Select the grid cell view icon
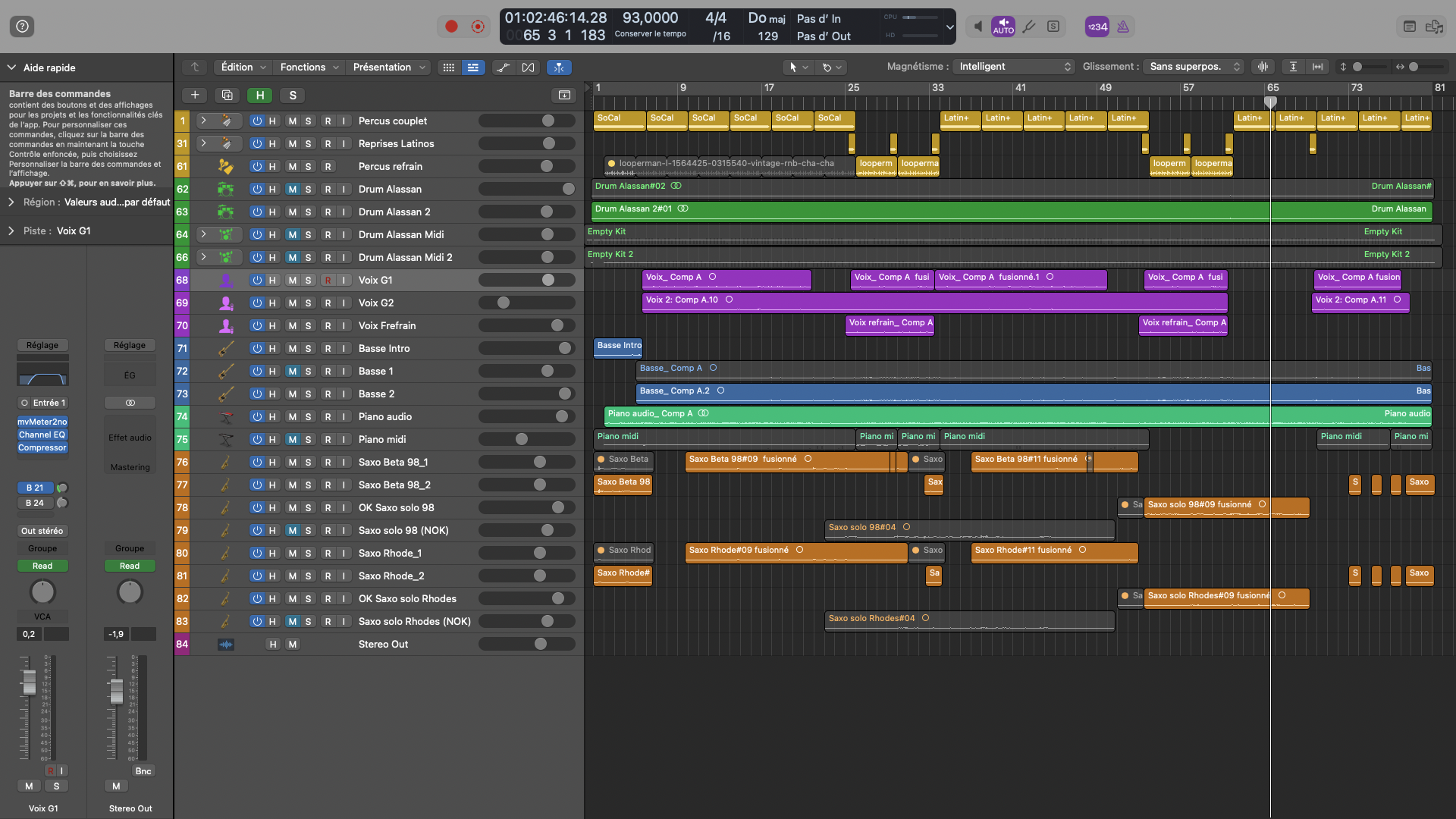This screenshot has height=819, width=1456. point(448,67)
